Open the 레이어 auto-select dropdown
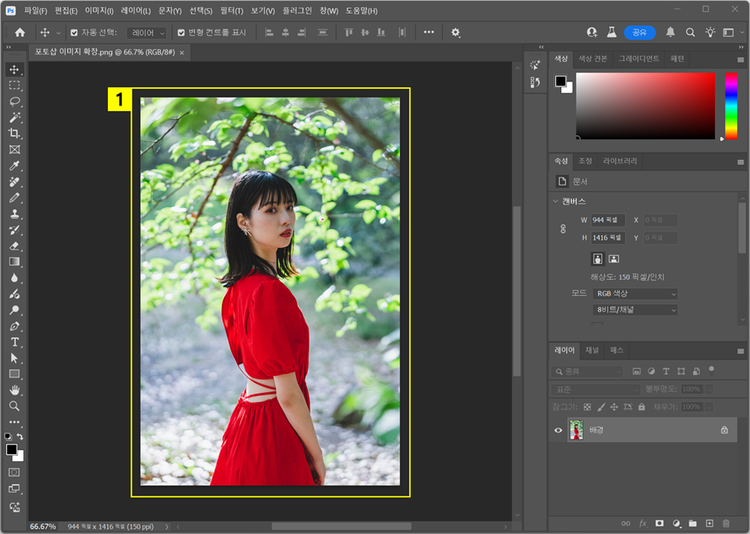The height and width of the screenshot is (534, 750). click(148, 32)
